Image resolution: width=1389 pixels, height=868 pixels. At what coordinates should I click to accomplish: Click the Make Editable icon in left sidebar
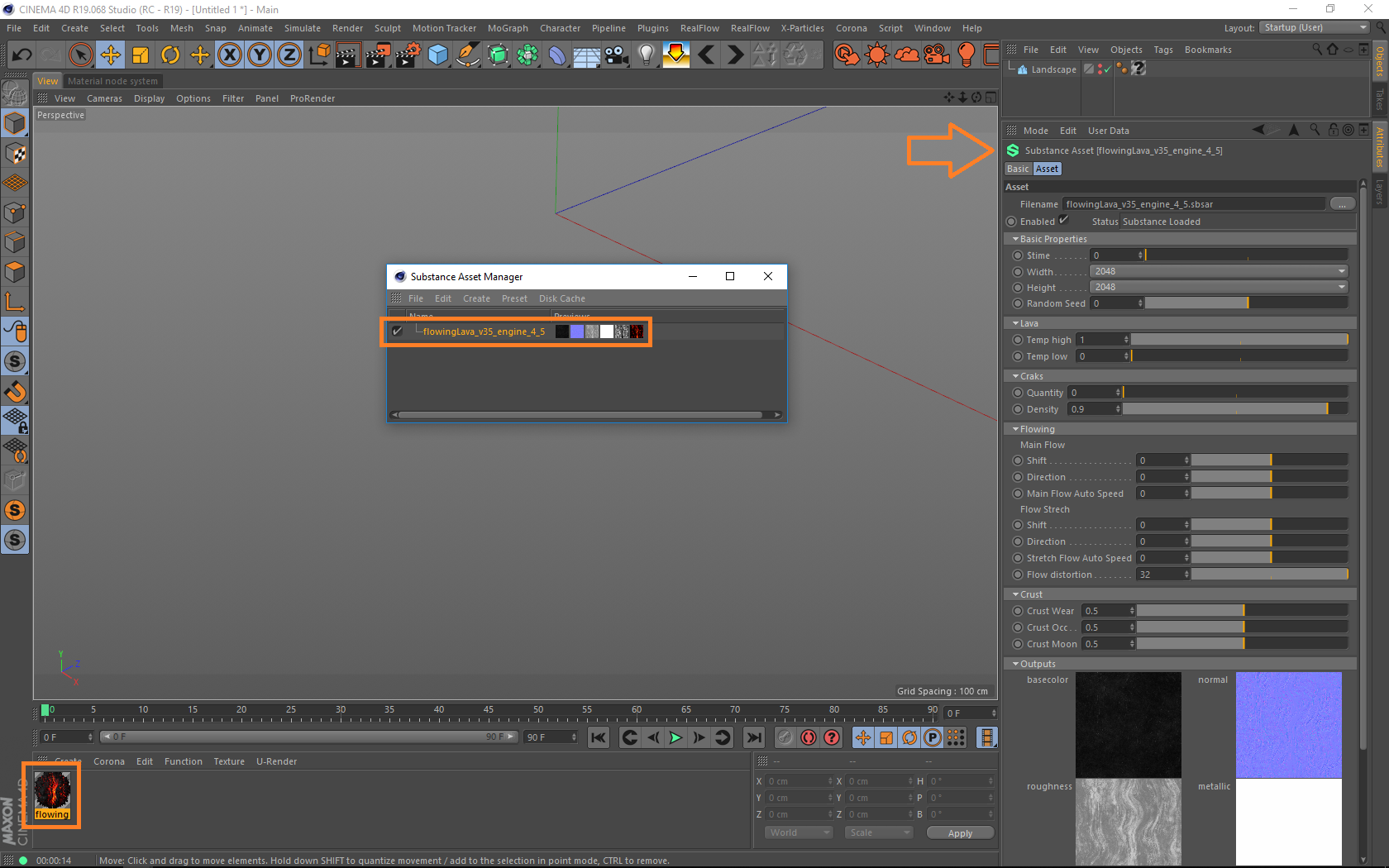click(x=15, y=94)
